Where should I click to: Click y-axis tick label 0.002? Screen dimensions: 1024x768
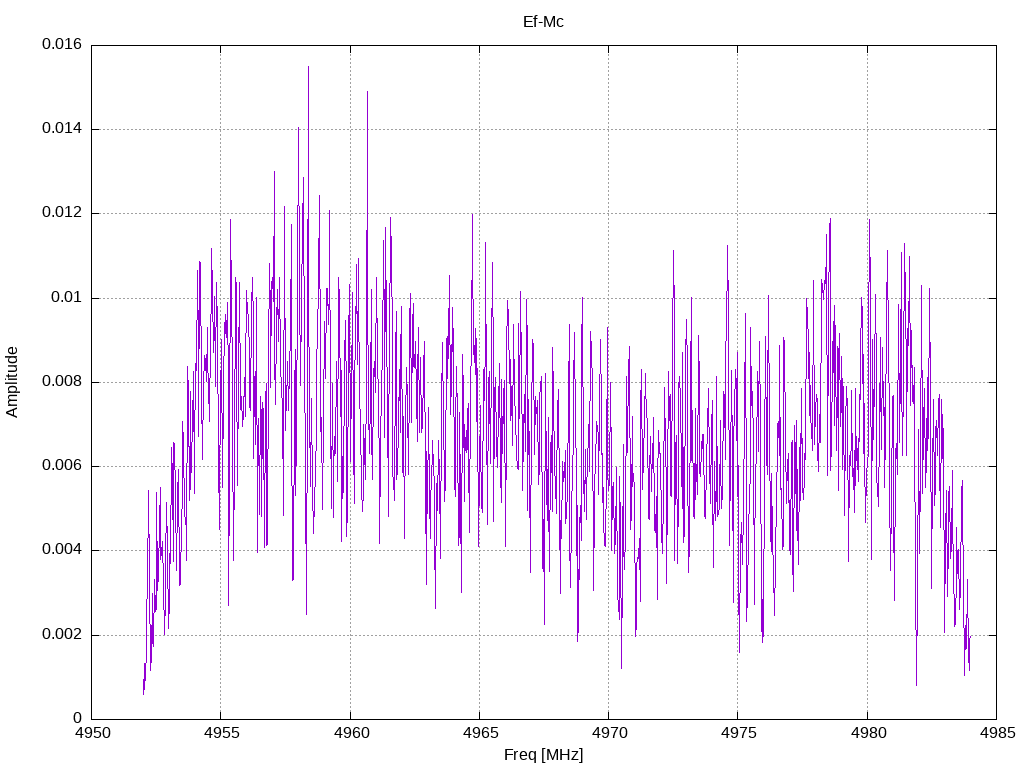(x=62, y=635)
